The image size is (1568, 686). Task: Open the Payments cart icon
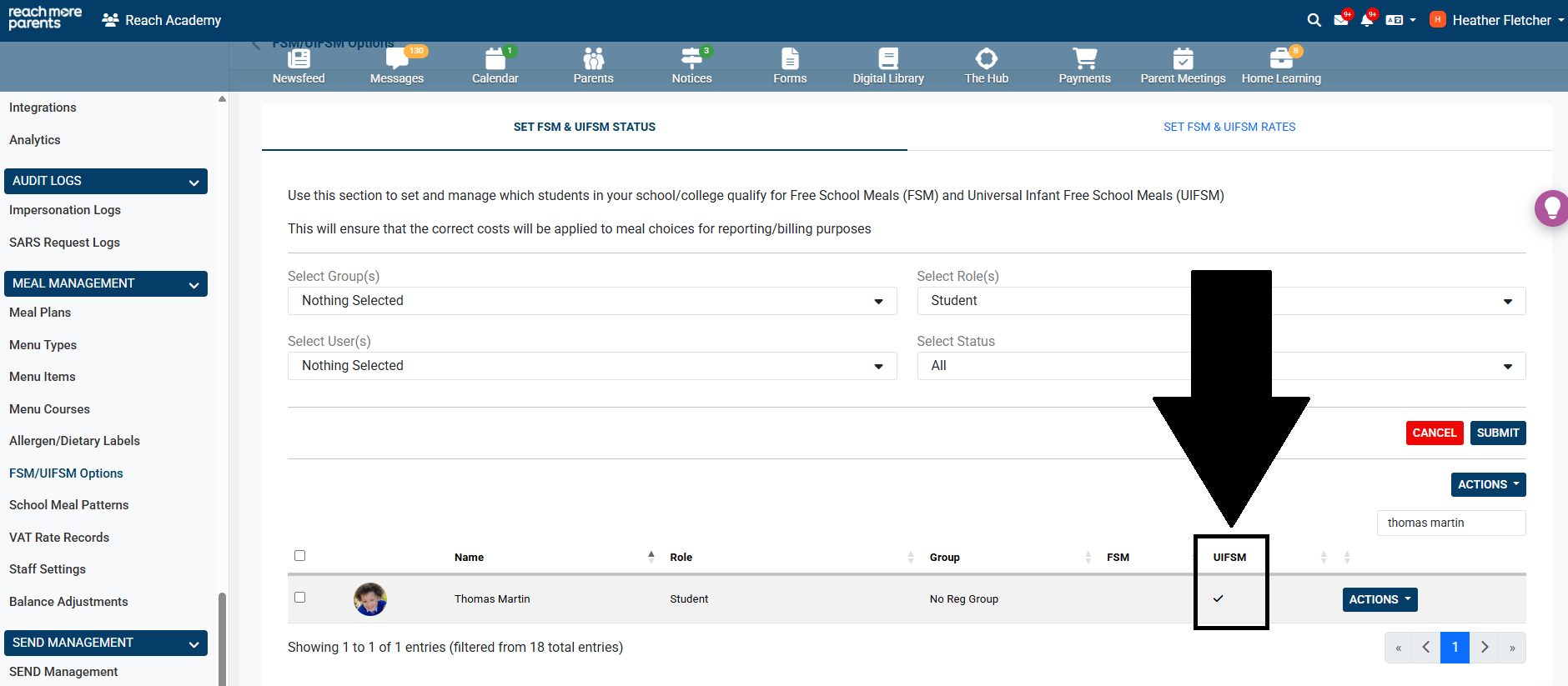coord(1084,59)
